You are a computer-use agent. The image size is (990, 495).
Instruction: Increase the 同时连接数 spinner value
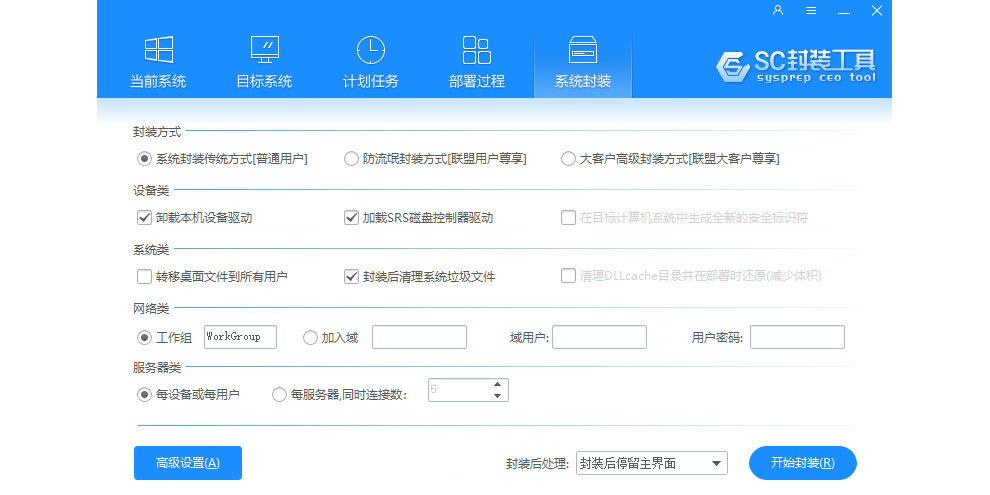(497, 384)
